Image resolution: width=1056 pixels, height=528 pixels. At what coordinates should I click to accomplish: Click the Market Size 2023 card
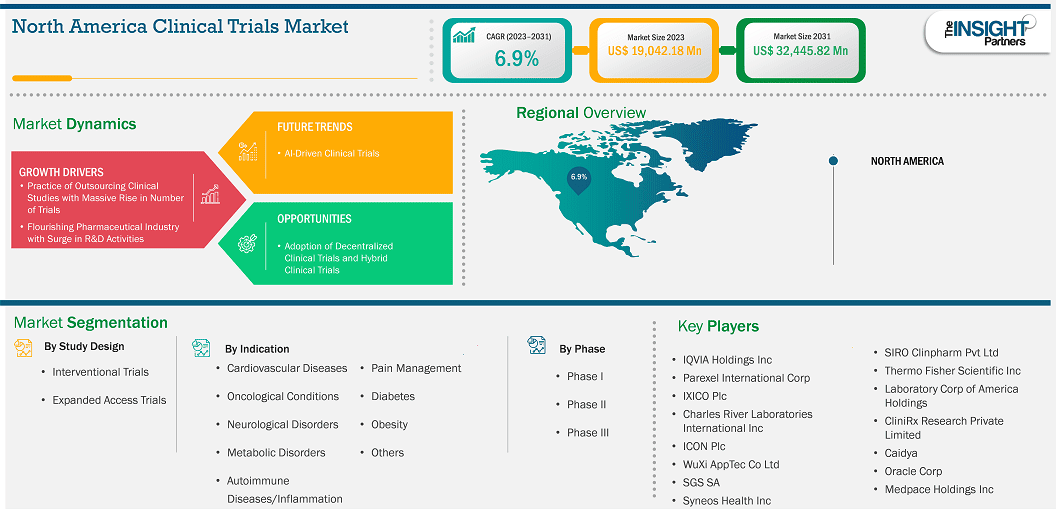[x=653, y=51]
